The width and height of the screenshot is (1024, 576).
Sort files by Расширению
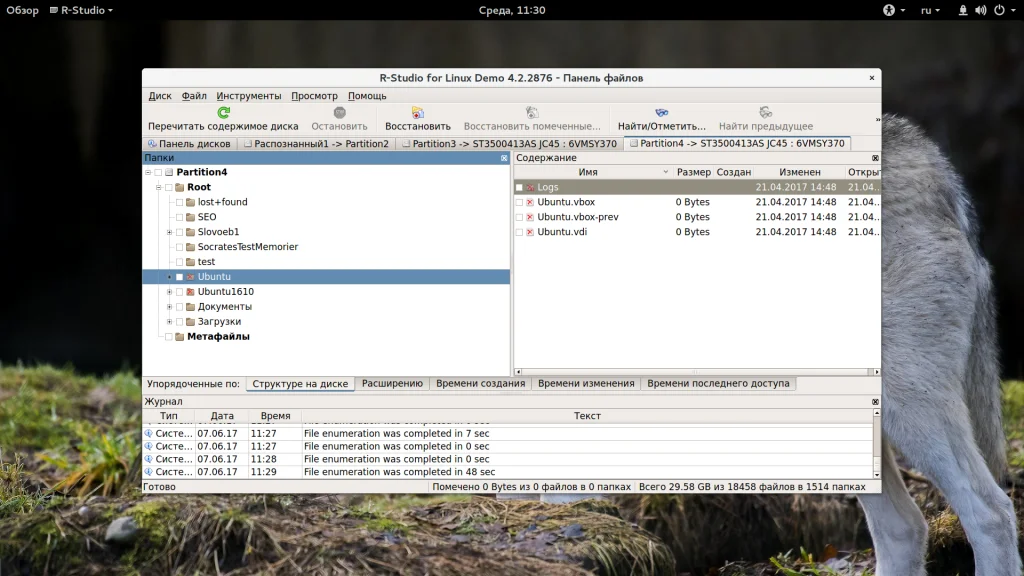coord(392,383)
